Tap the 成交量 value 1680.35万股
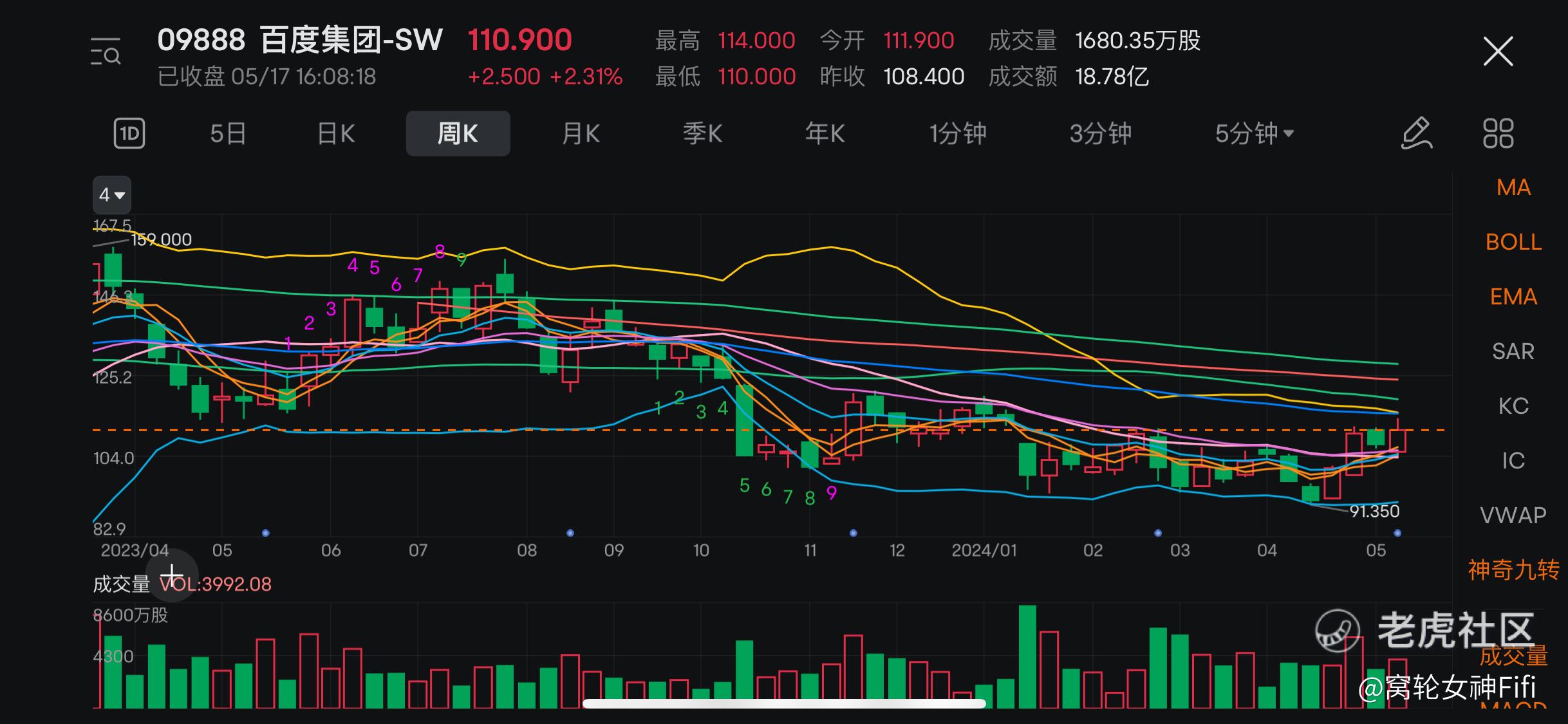Image resolution: width=1568 pixels, height=724 pixels. pyautogui.click(x=1138, y=41)
